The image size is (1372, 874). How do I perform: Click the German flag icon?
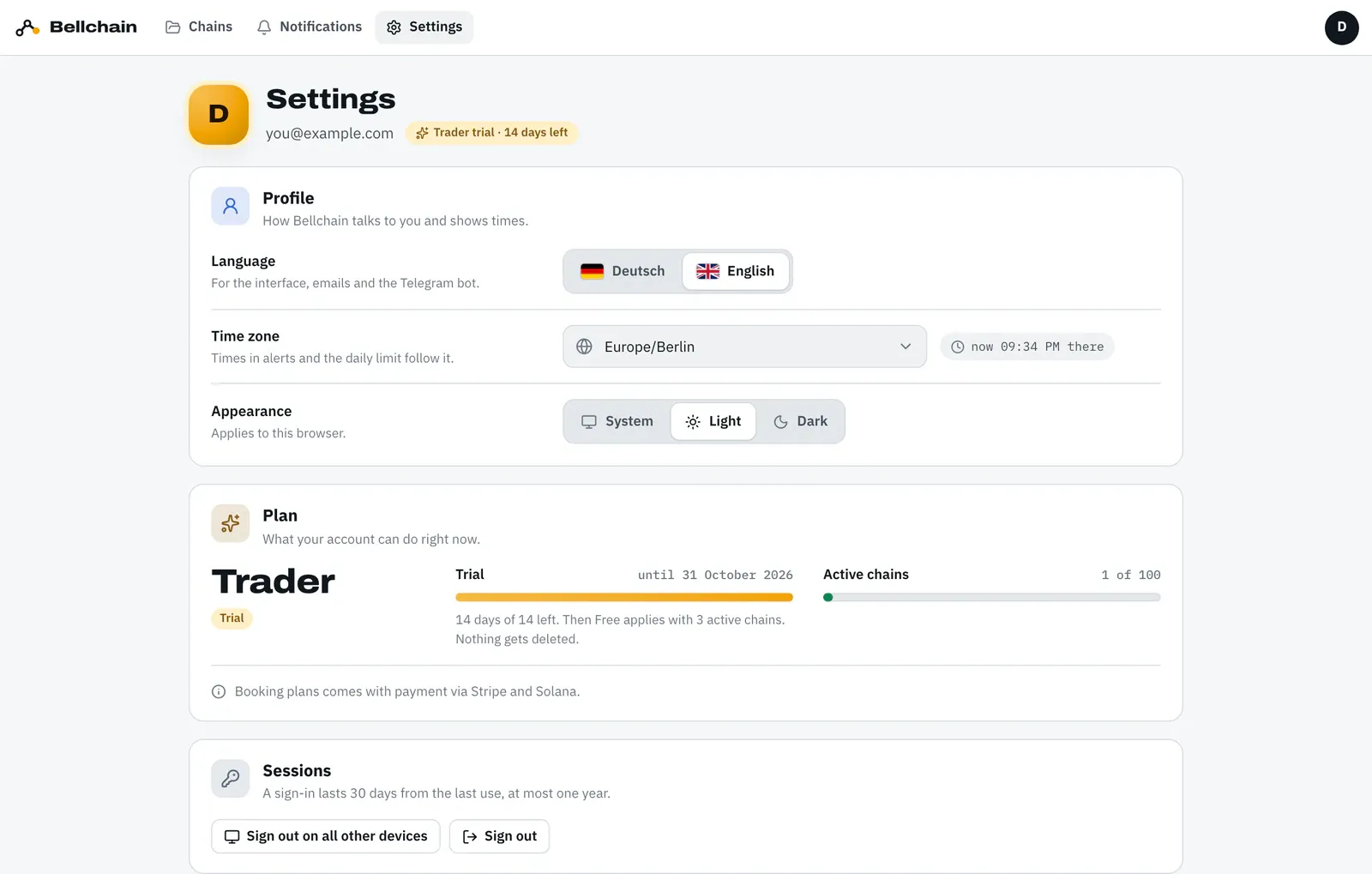(x=592, y=271)
